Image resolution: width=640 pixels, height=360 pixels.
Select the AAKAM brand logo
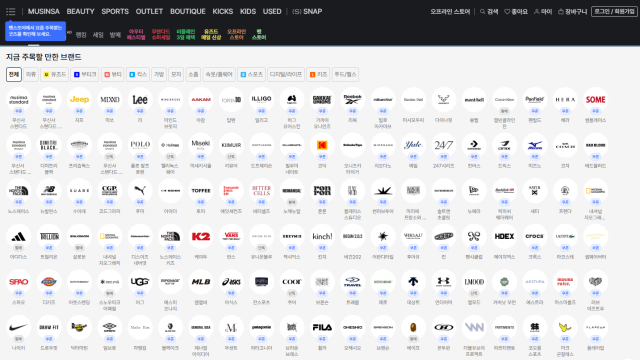coord(201,99)
